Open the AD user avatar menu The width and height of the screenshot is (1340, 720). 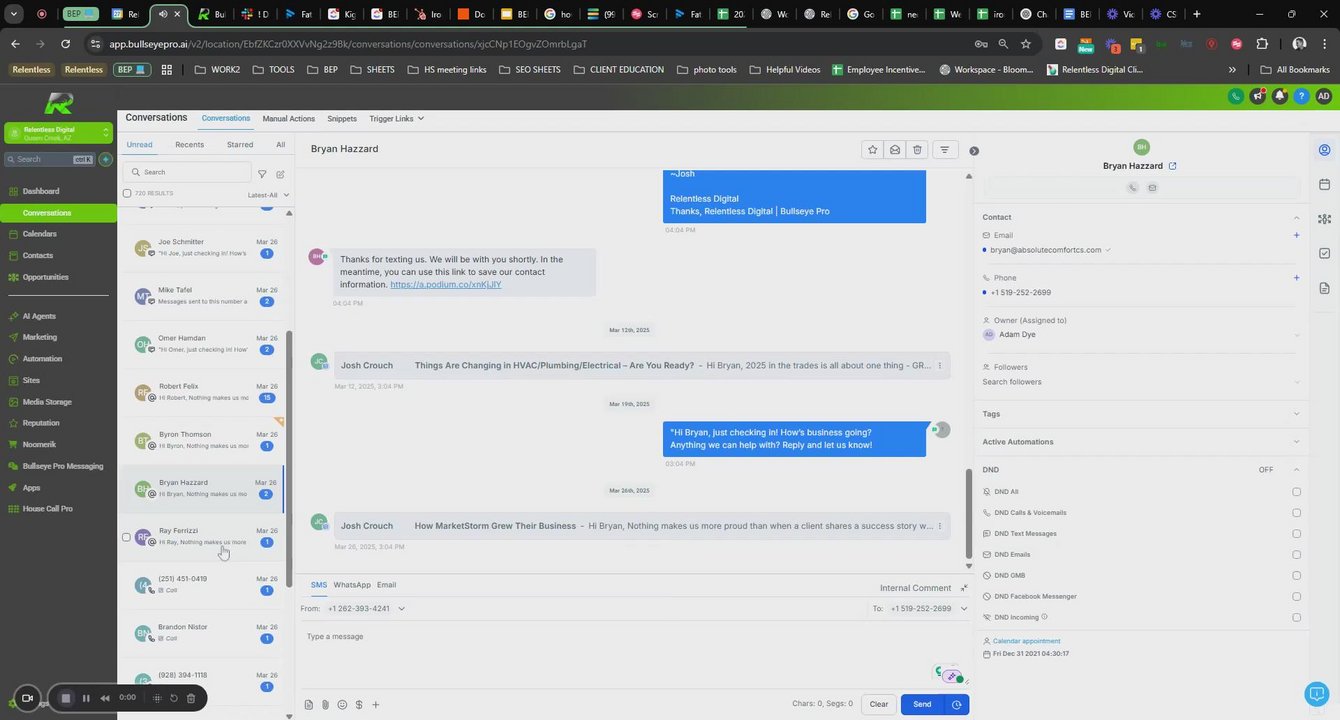[x=1324, y=96]
